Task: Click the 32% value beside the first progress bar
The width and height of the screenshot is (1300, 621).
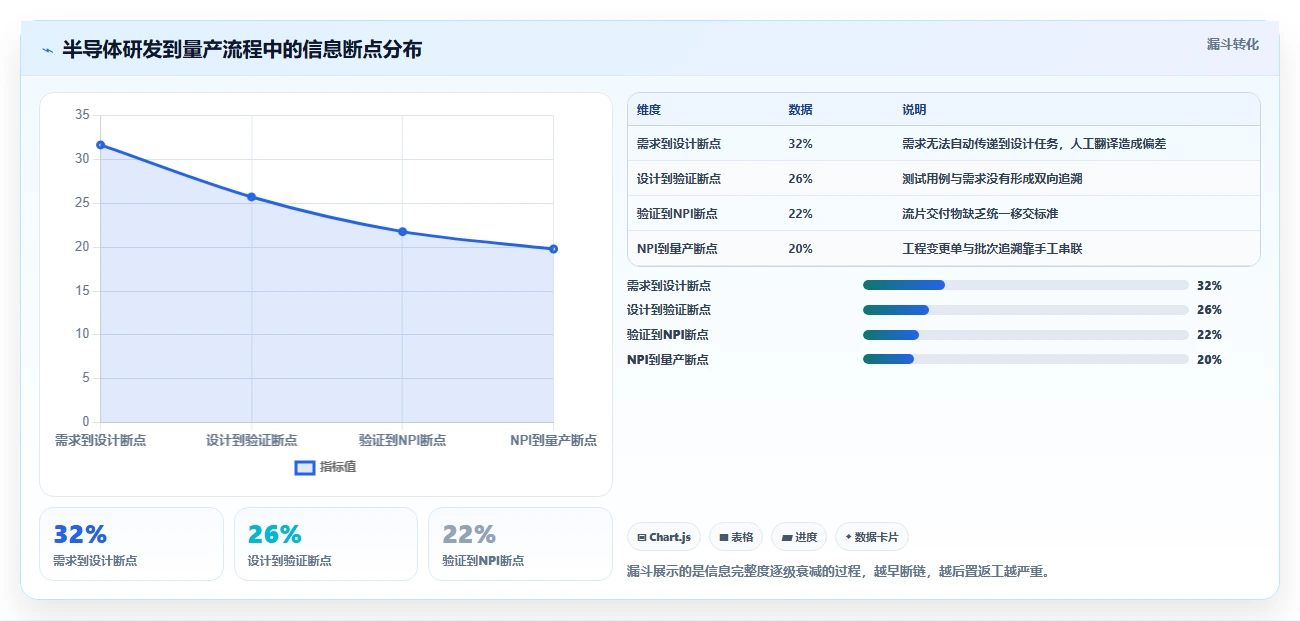Action: 1209,285
